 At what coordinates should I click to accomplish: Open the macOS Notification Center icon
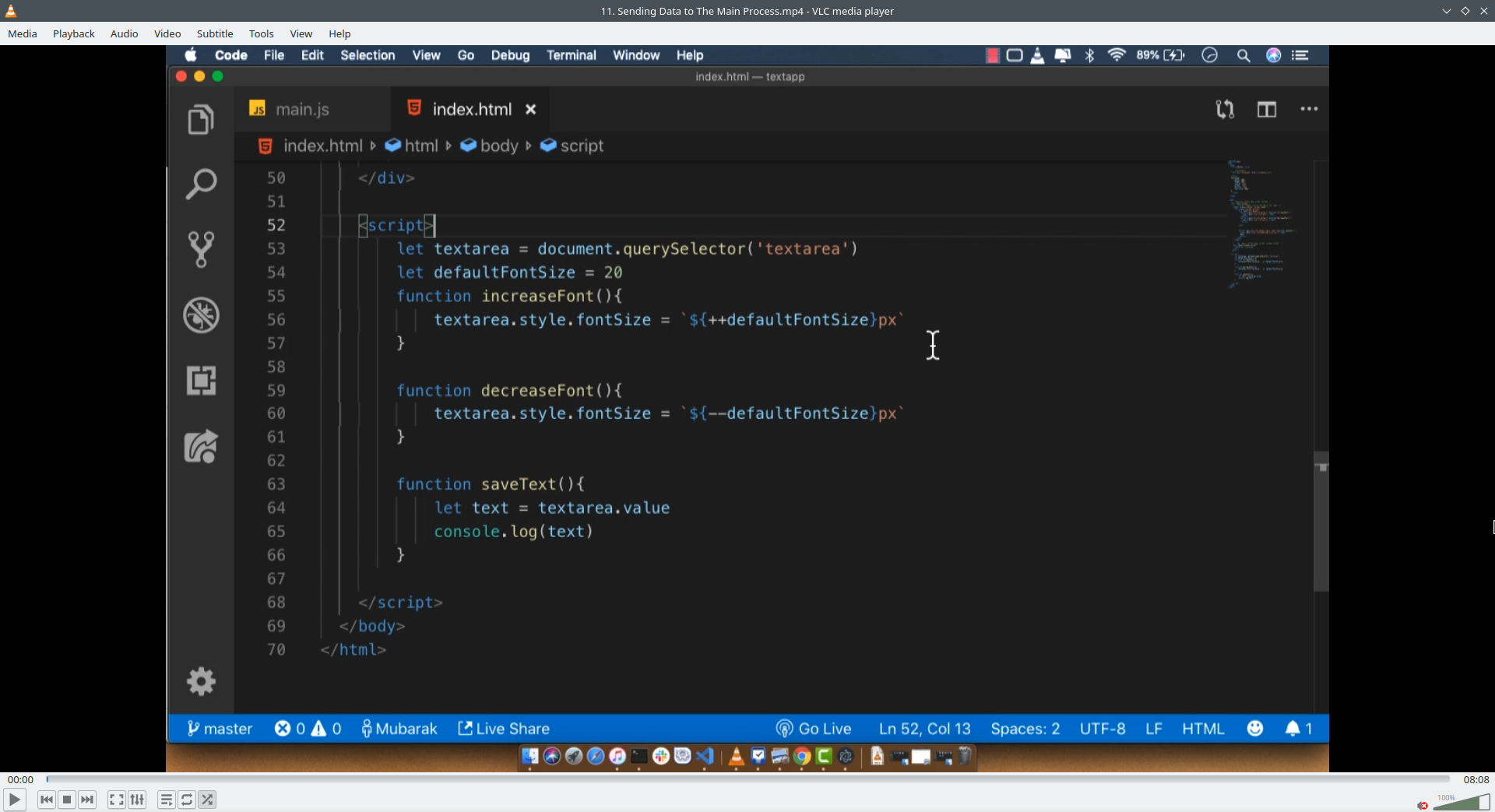point(1300,55)
